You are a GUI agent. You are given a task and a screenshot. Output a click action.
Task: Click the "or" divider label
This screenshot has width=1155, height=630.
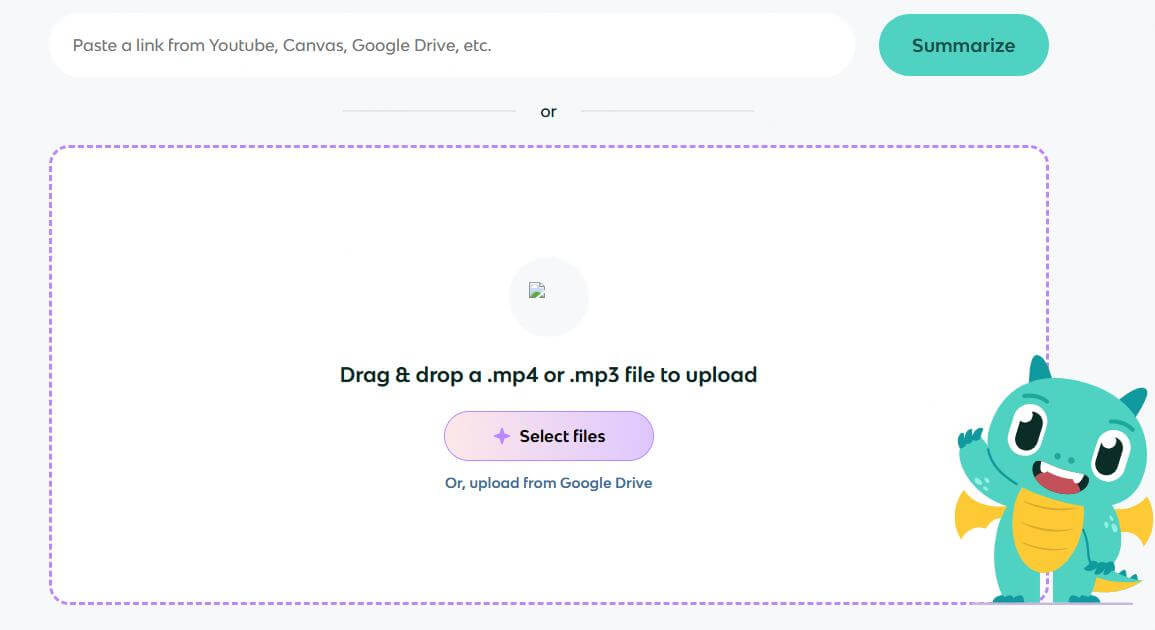[x=548, y=112]
